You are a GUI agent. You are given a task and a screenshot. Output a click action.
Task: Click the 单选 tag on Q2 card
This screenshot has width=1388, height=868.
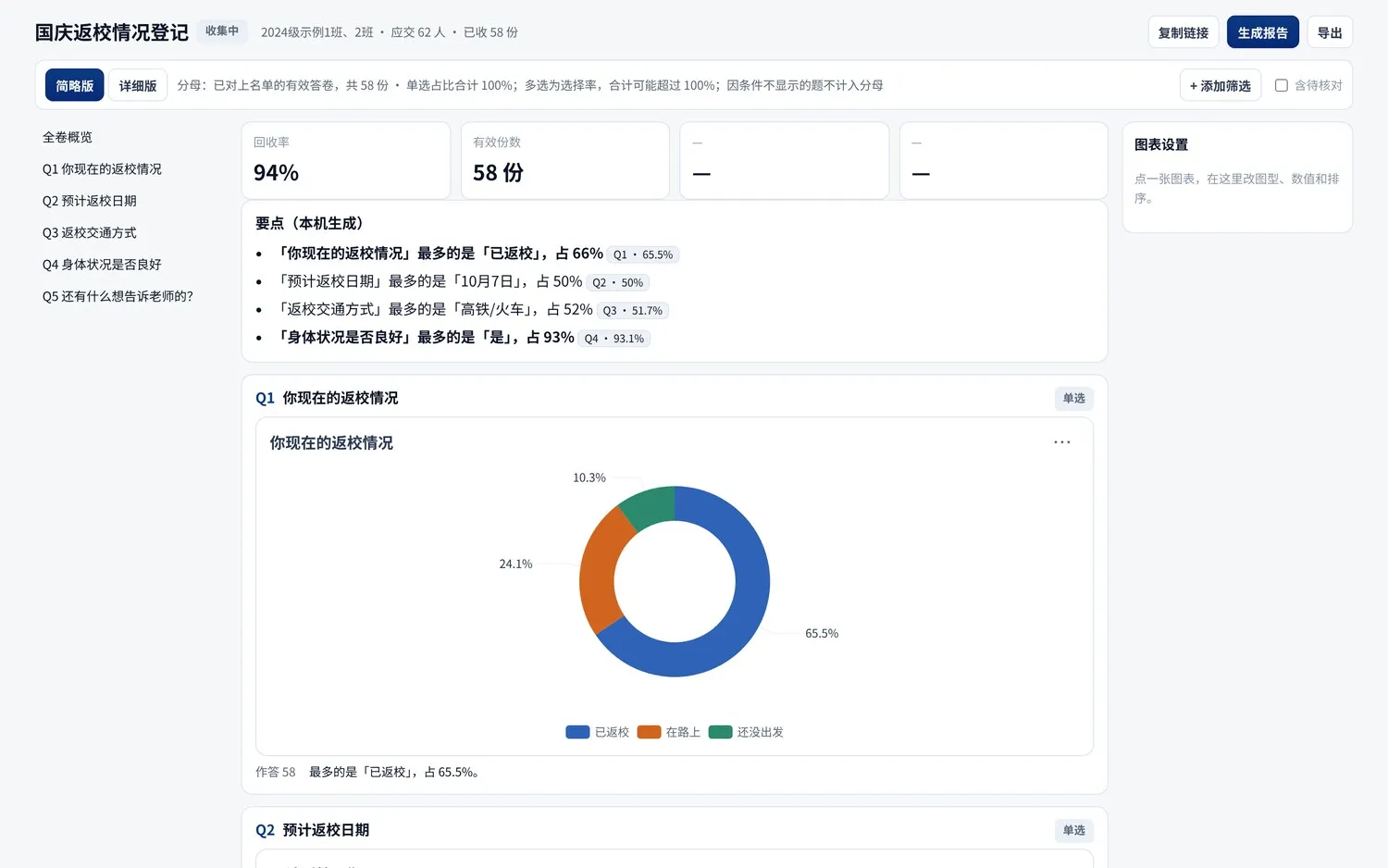click(x=1074, y=830)
